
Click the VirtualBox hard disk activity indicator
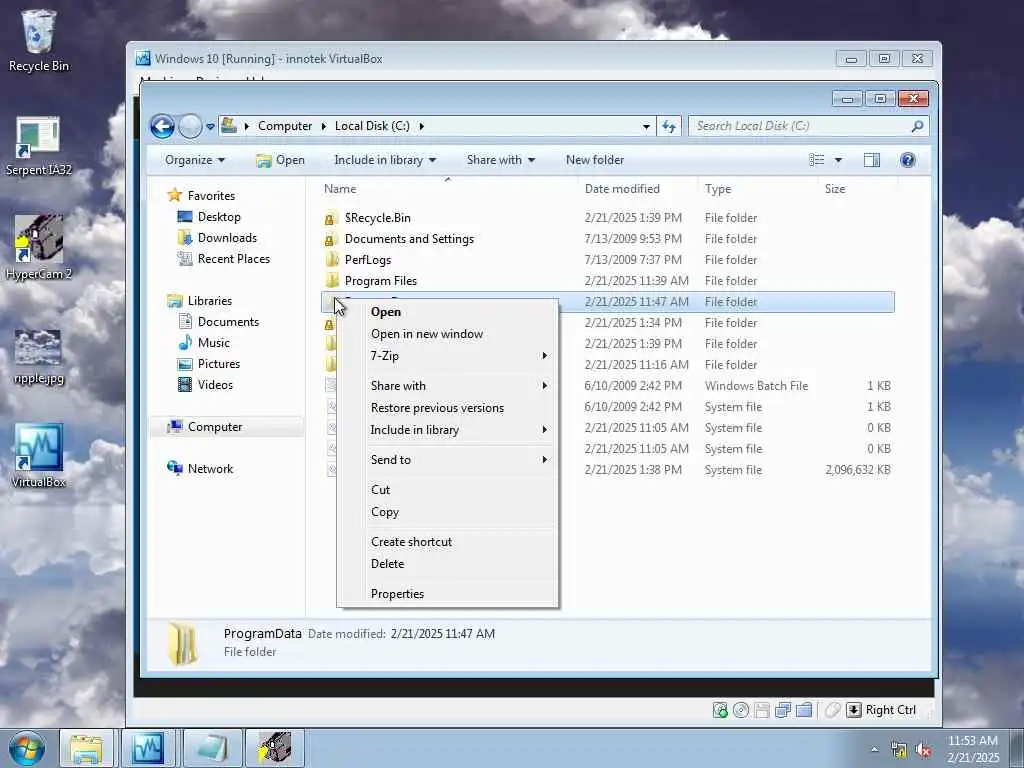pos(720,710)
